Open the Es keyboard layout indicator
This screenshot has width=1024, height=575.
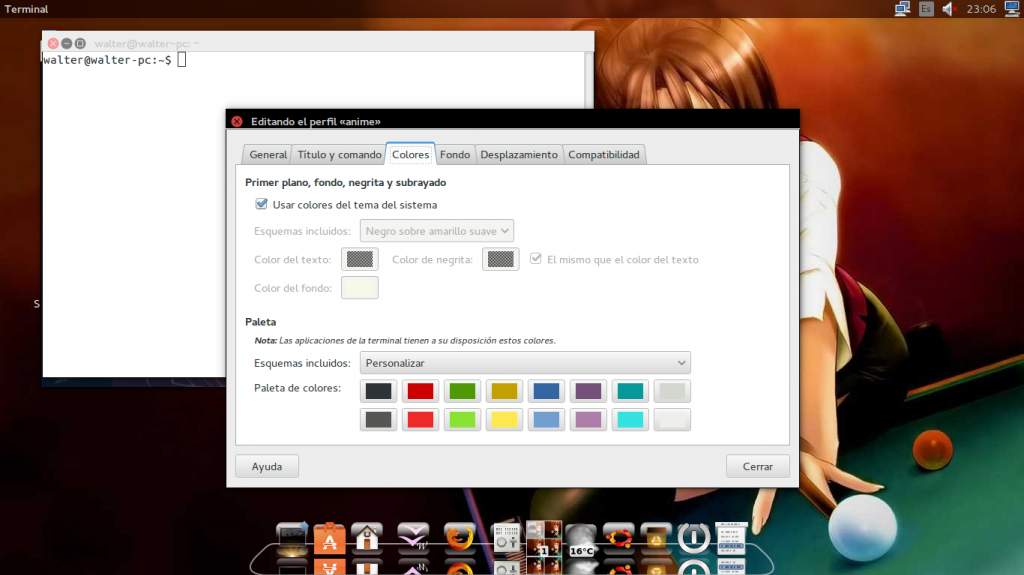[925, 8]
